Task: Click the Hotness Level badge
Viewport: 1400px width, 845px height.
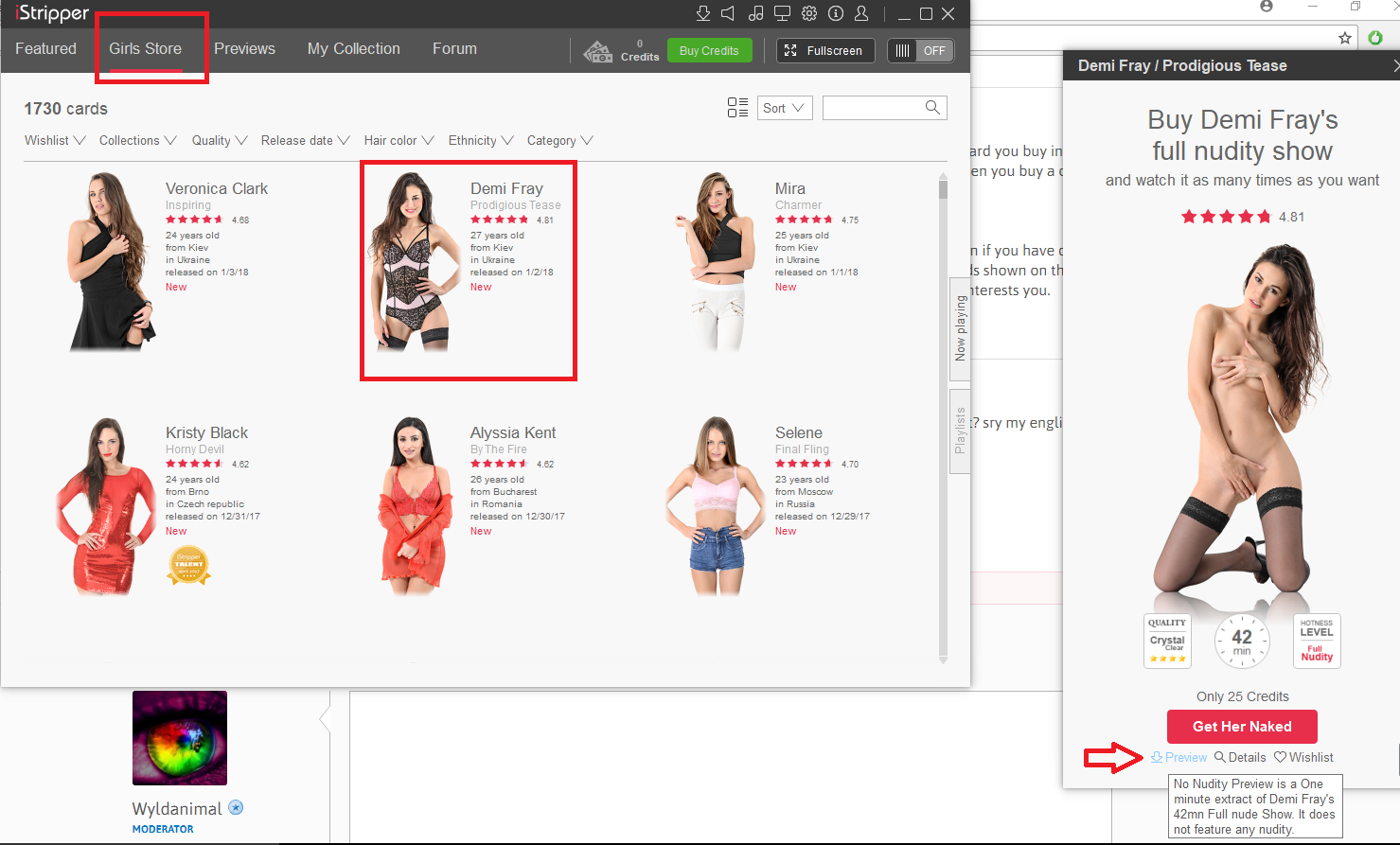Action: [1317, 642]
